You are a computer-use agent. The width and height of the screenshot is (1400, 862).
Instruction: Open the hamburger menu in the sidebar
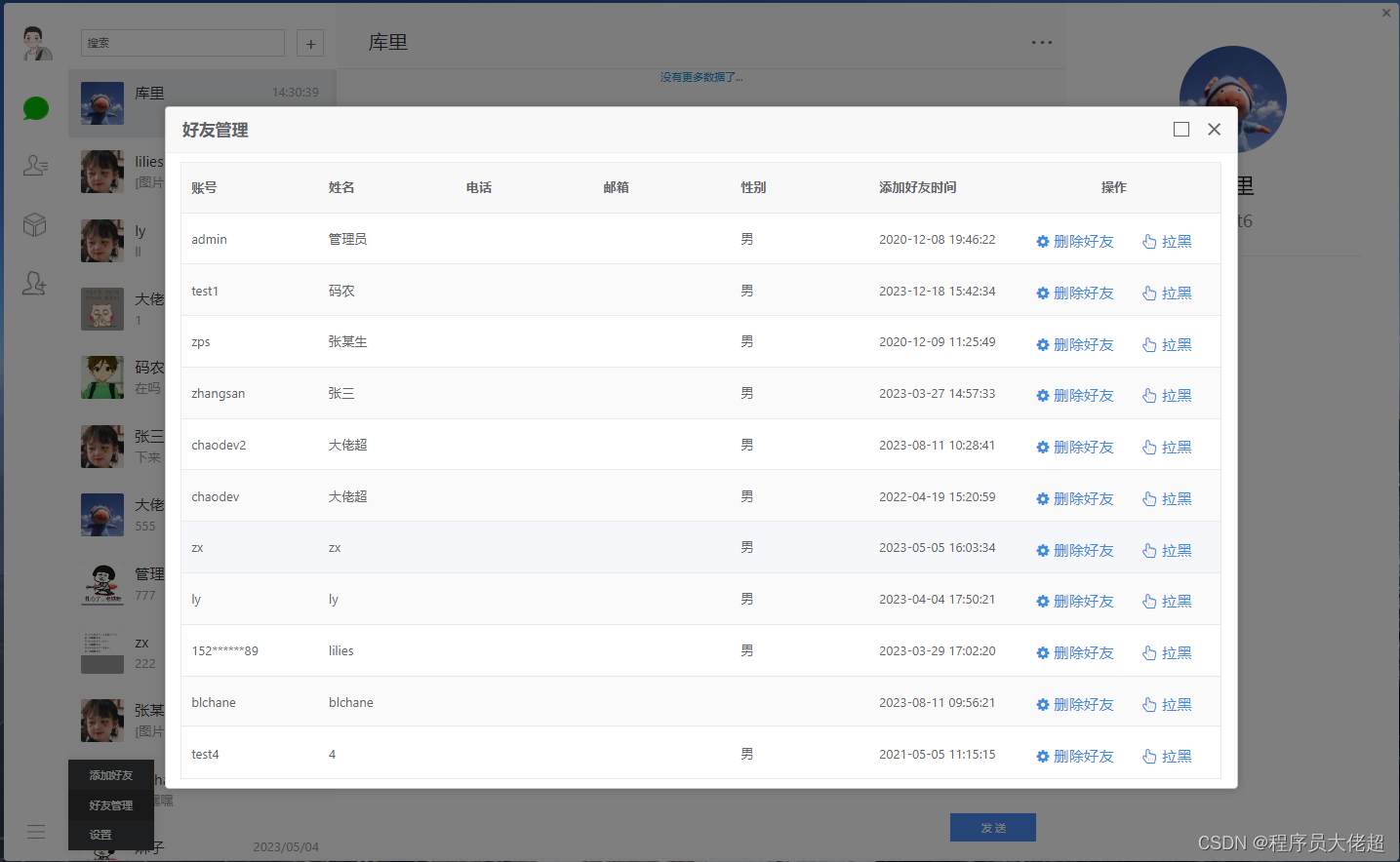tap(36, 832)
